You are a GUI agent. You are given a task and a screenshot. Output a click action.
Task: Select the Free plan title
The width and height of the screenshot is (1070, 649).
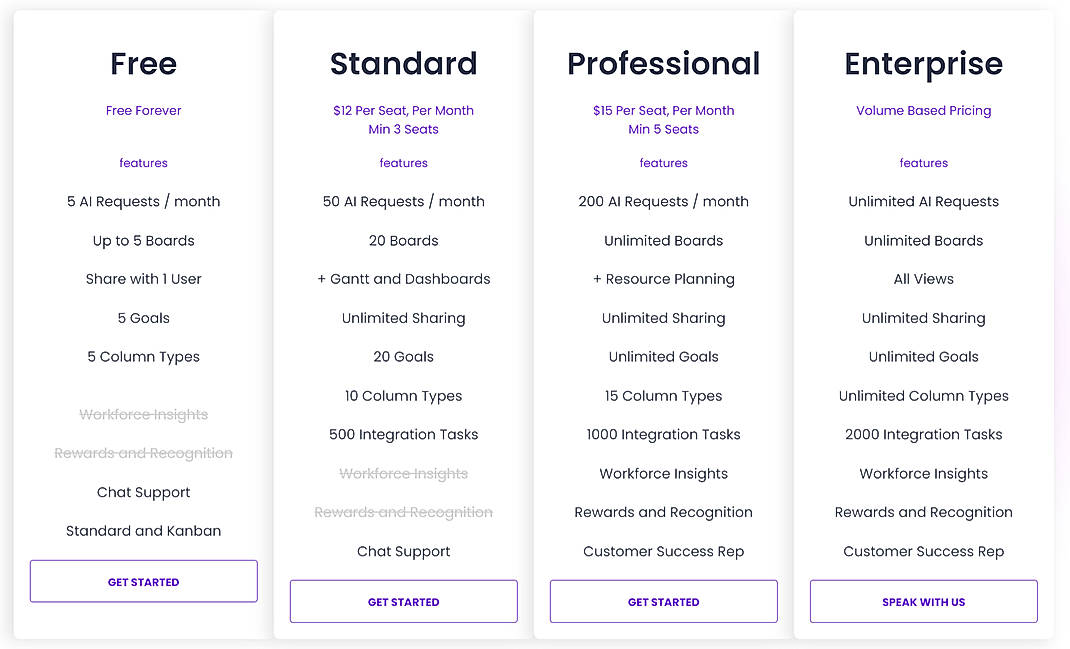point(143,64)
